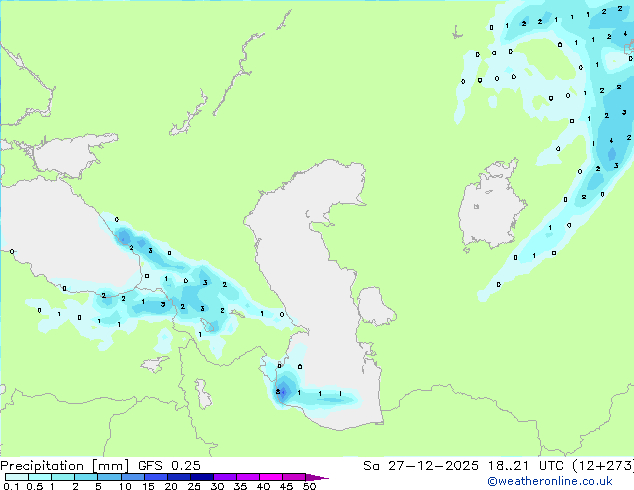Click the 0.1–0.5 mm legend color swatch
Image resolution: width=634 pixels, height=490 pixels.
[x=17, y=477]
